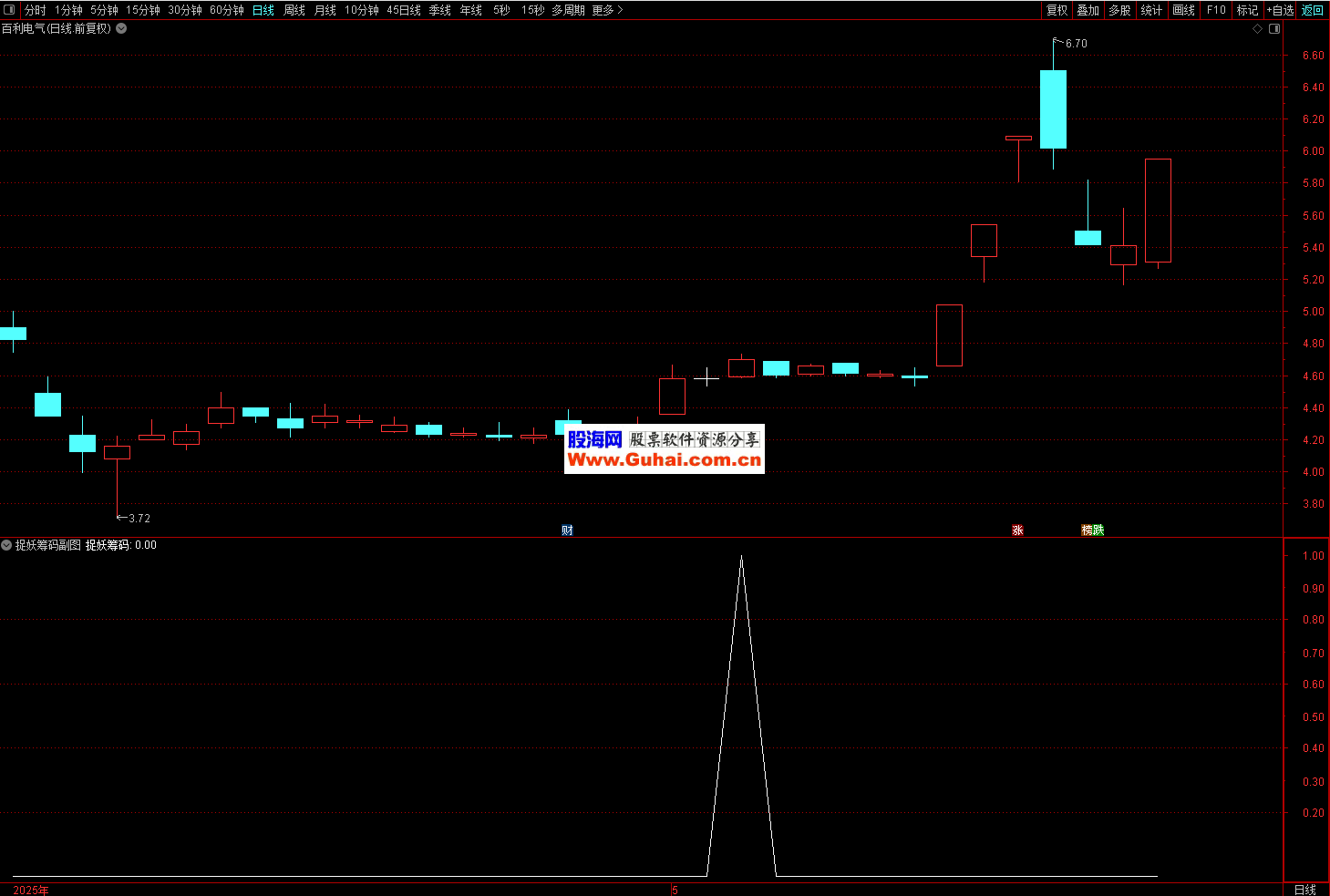Open the F10 company info
1330x896 pixels.
pyautogui.click(x=1216, y=10)
